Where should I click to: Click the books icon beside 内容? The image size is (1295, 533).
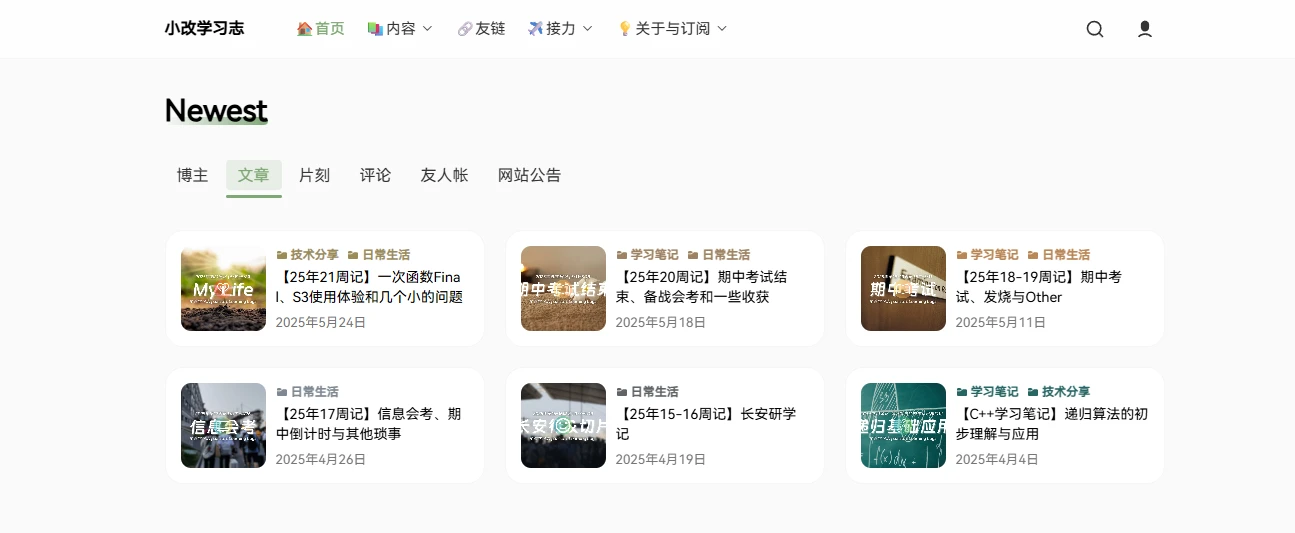click(x=375, y=29)
